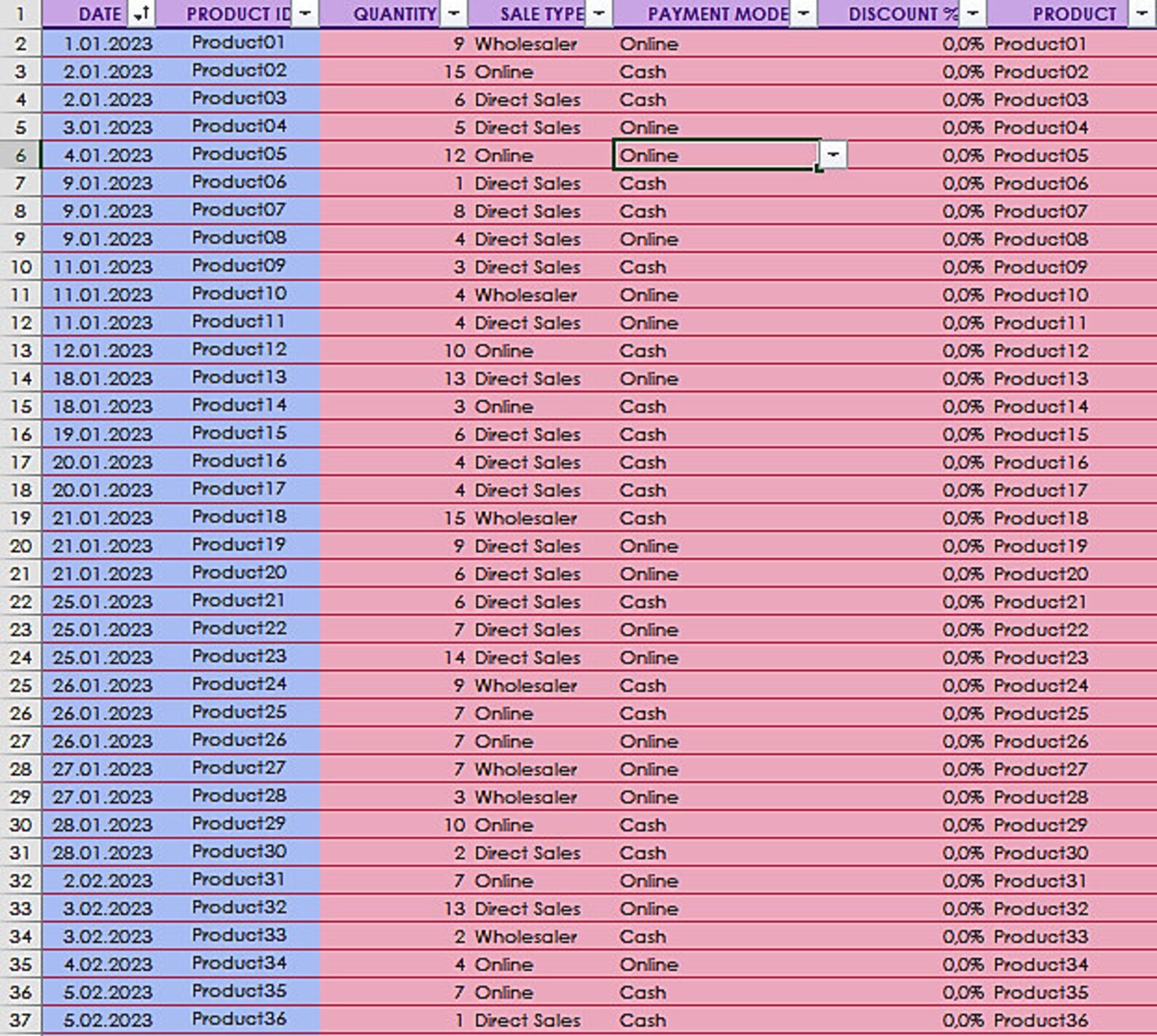Select row header 20
The image size is (1157, 1036).
point(20,546)
